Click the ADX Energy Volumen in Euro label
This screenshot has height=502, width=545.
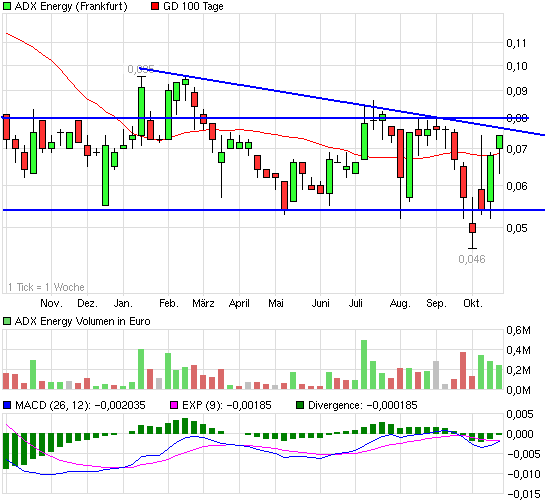[82, 321]
